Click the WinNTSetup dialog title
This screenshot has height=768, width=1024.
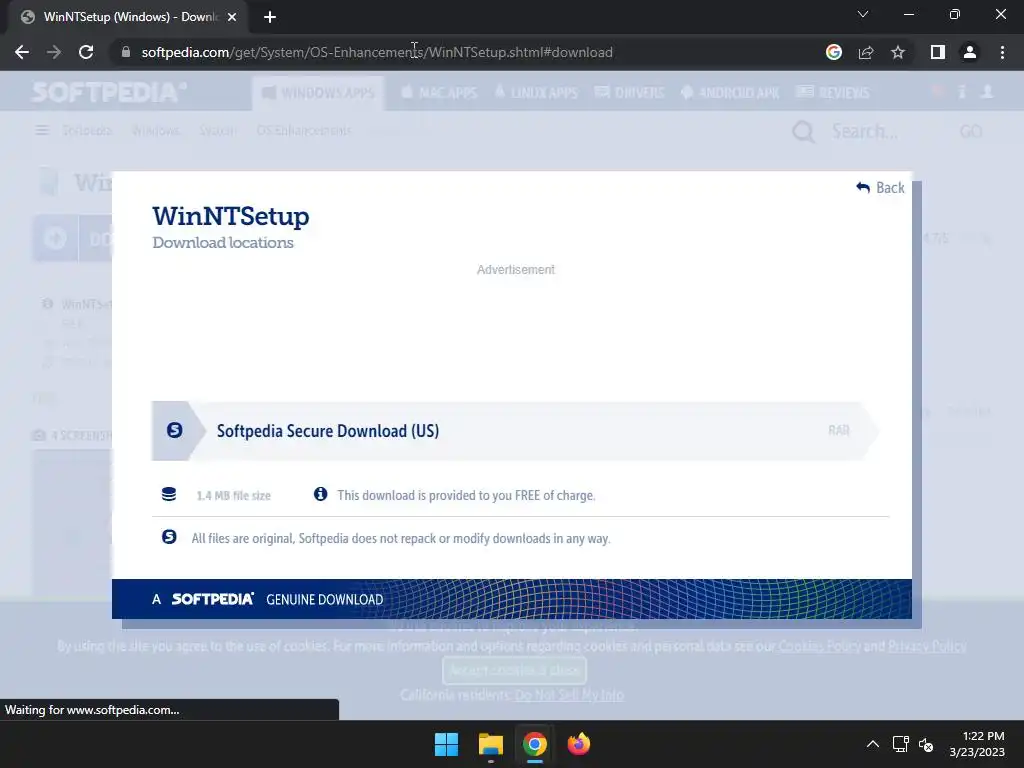coord(231,216)
